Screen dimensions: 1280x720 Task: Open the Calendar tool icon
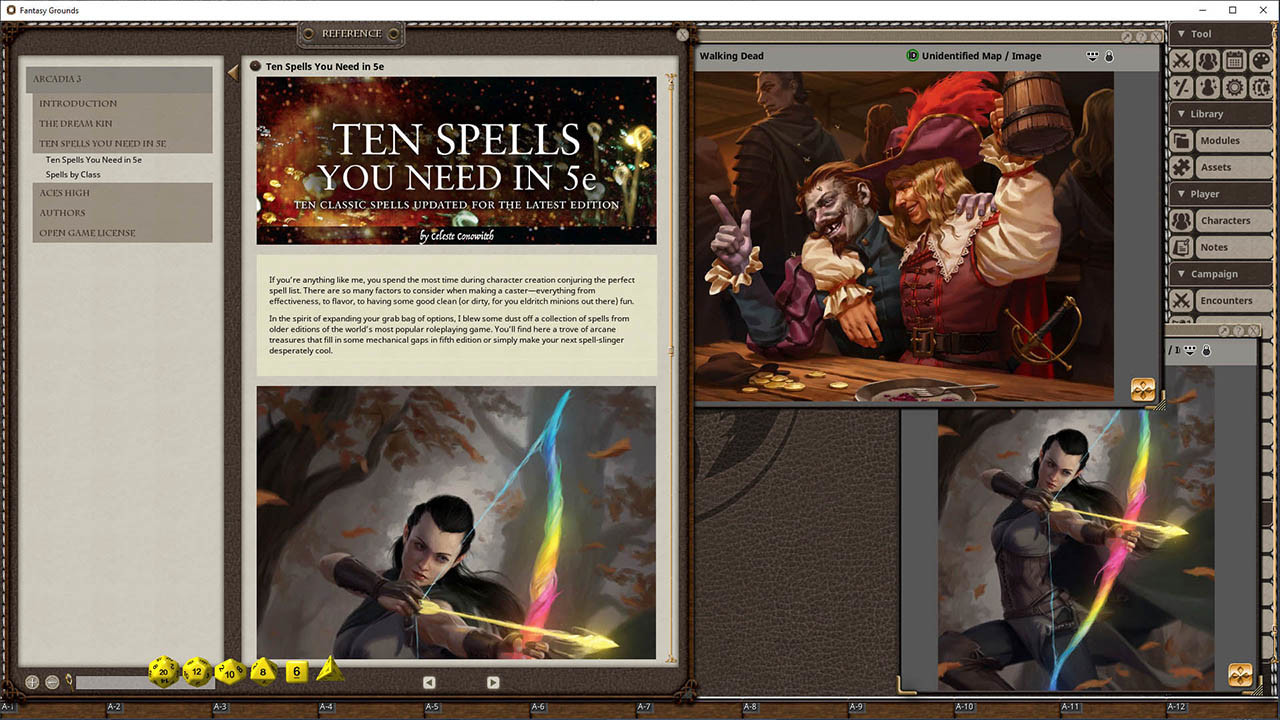pos(1236,60)
